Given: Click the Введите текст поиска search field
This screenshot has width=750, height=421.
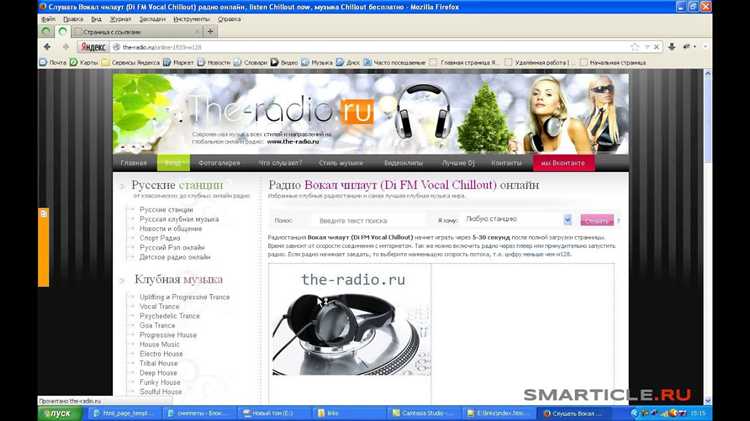Looking at the screenshot, I should click(x=367, y=221).
